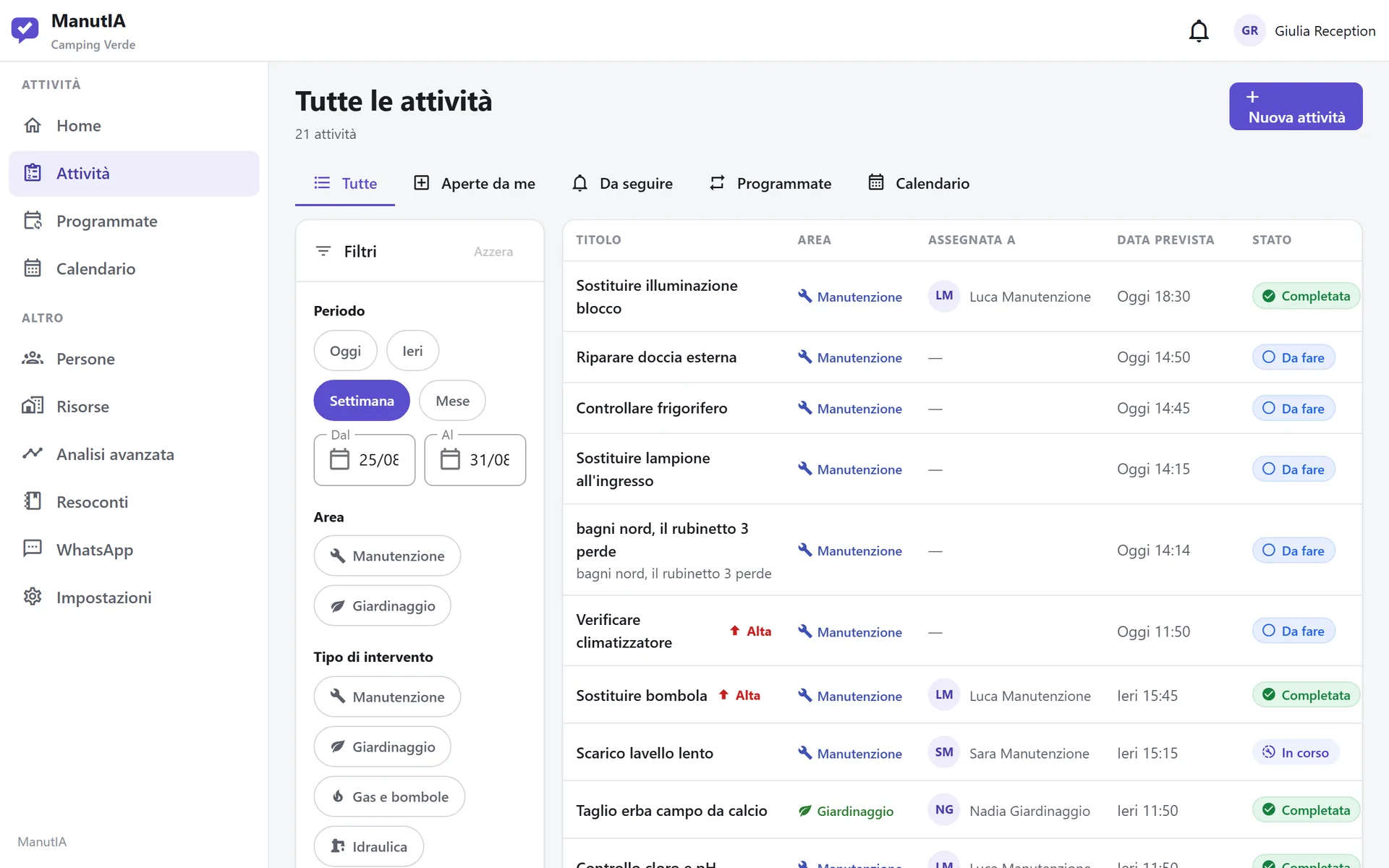Image resolution: width=1389 pixels, height=868 pixels.
Task: Open Attività in the sidebar
Action: click(134, 174)
